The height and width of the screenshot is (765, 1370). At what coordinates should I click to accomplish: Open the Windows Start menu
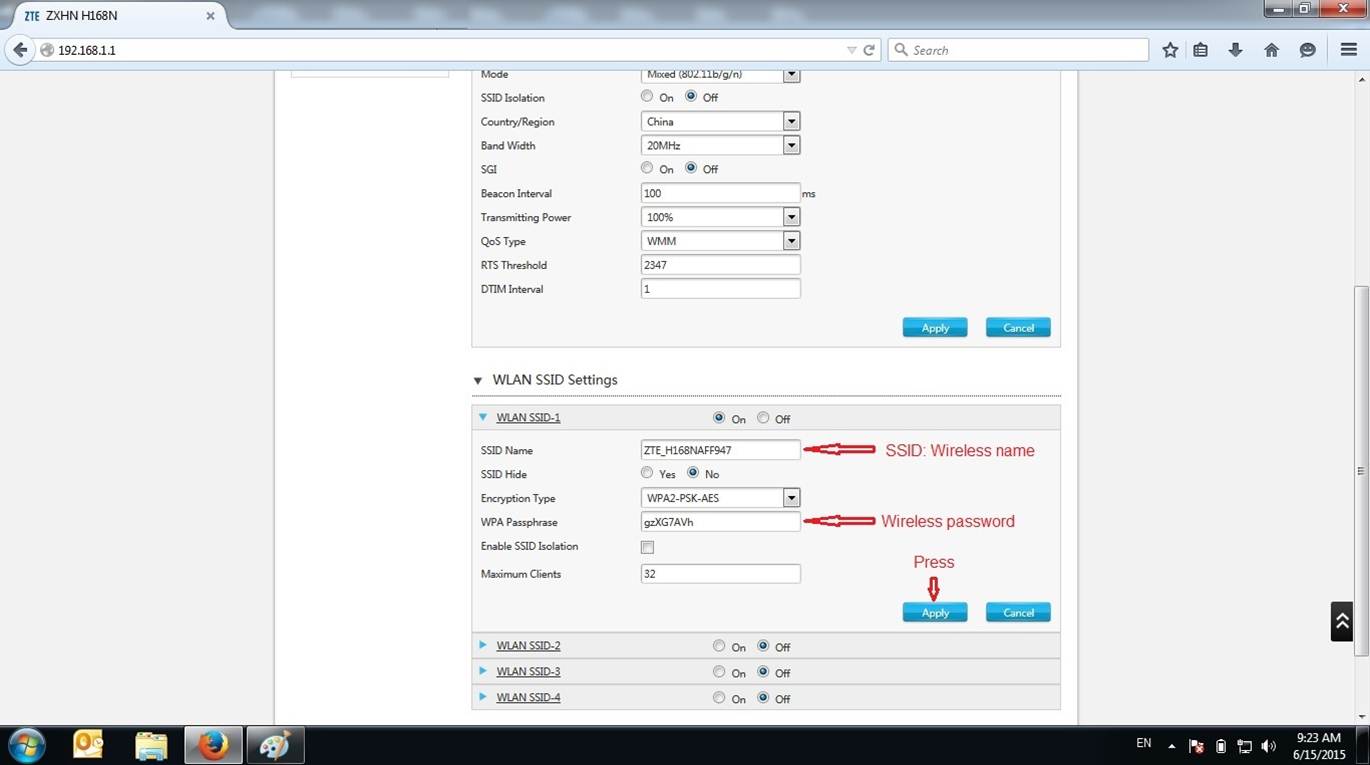coord(26,746)
